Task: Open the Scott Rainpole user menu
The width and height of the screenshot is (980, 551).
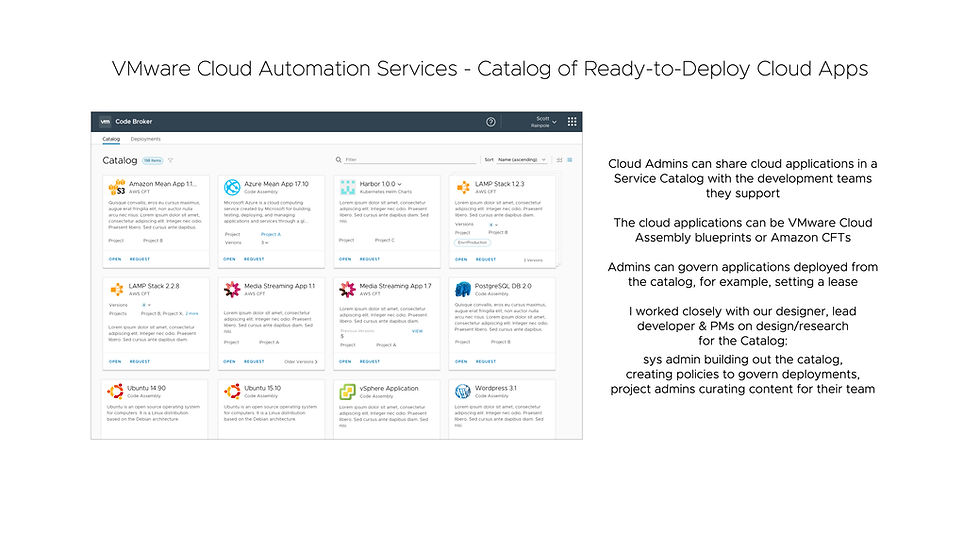Action: click(543, 122)
